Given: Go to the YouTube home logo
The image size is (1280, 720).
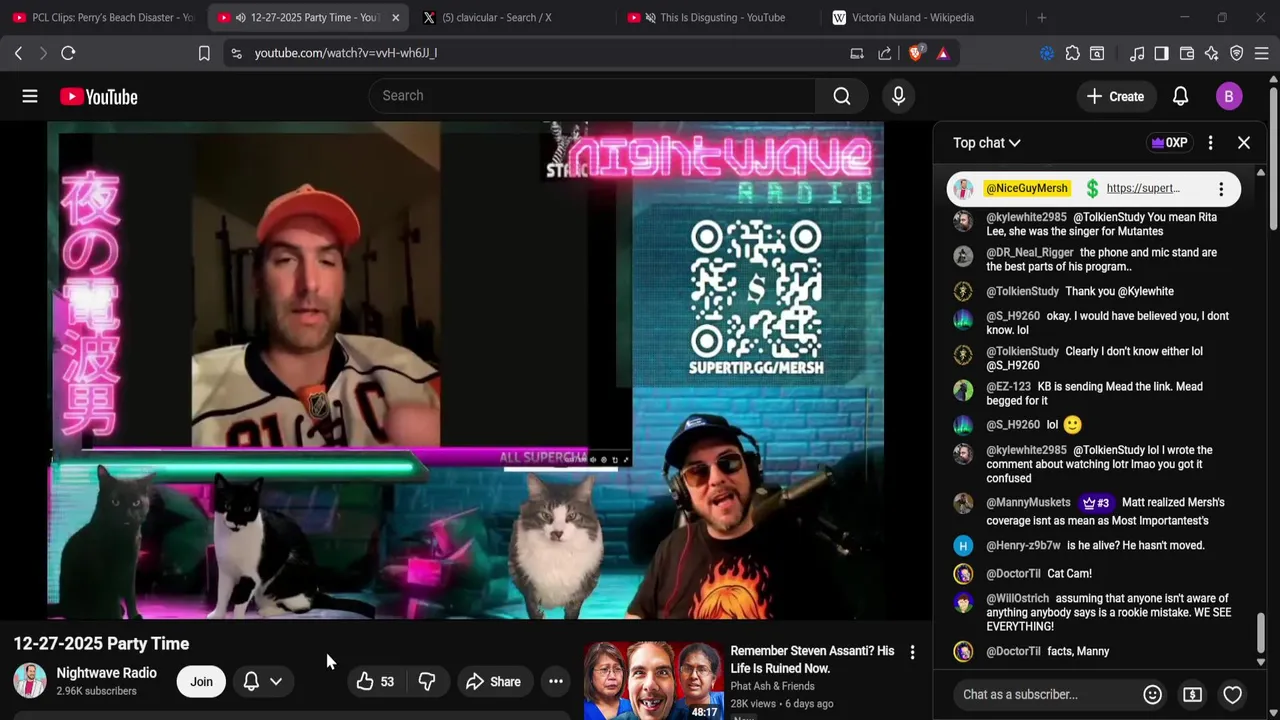Looking at the screenshot, I should 98,96.
